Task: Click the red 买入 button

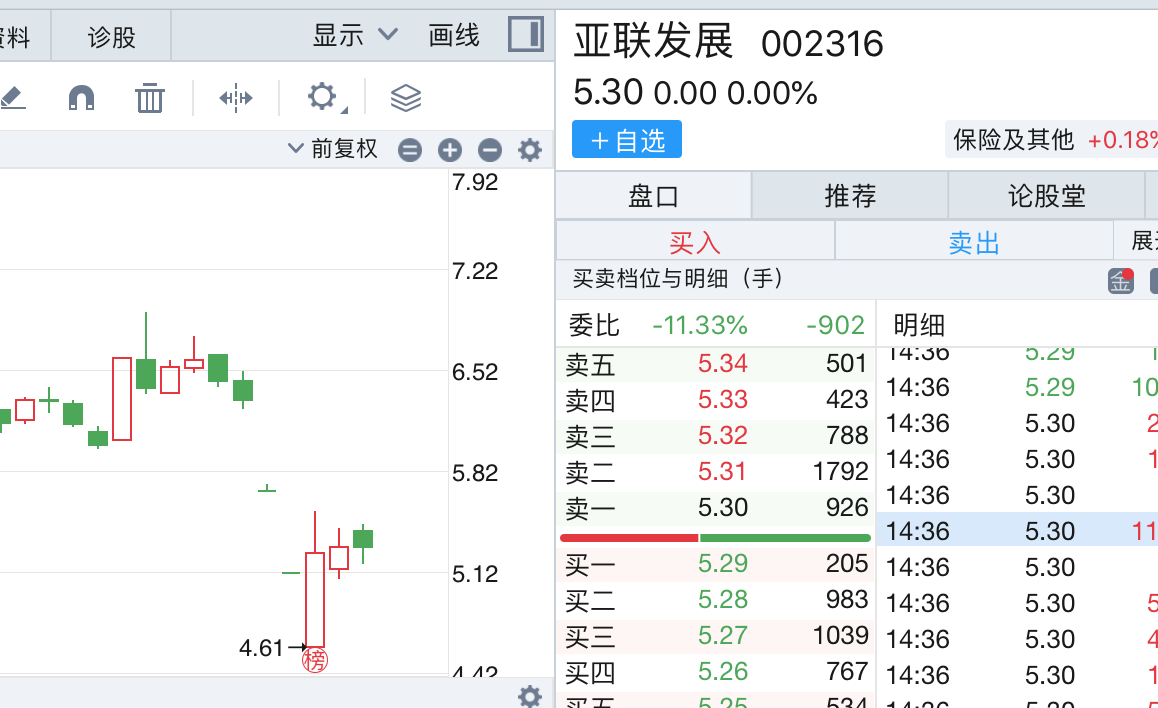Action: tap(695, 242)
